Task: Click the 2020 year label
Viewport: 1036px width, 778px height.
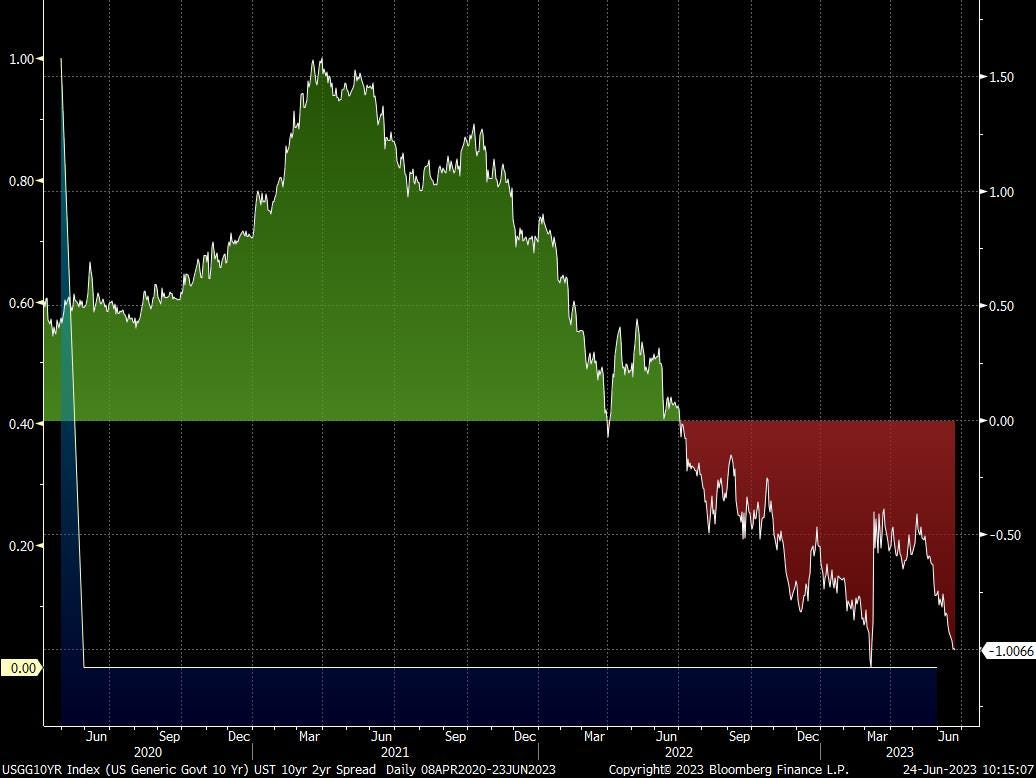Action: (x=147, y=752)
